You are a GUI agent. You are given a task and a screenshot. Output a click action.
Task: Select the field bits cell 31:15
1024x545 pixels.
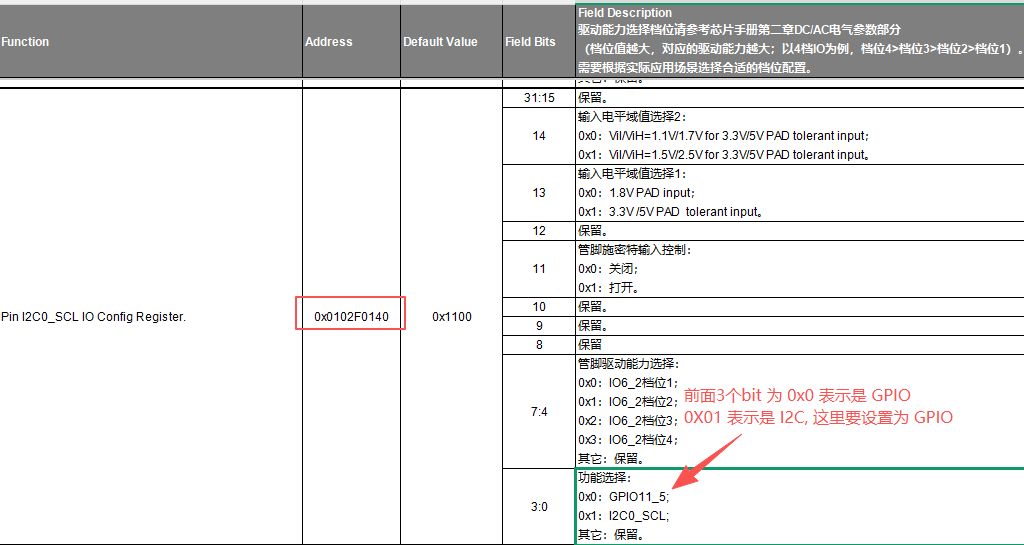click(x=539, y=98)
